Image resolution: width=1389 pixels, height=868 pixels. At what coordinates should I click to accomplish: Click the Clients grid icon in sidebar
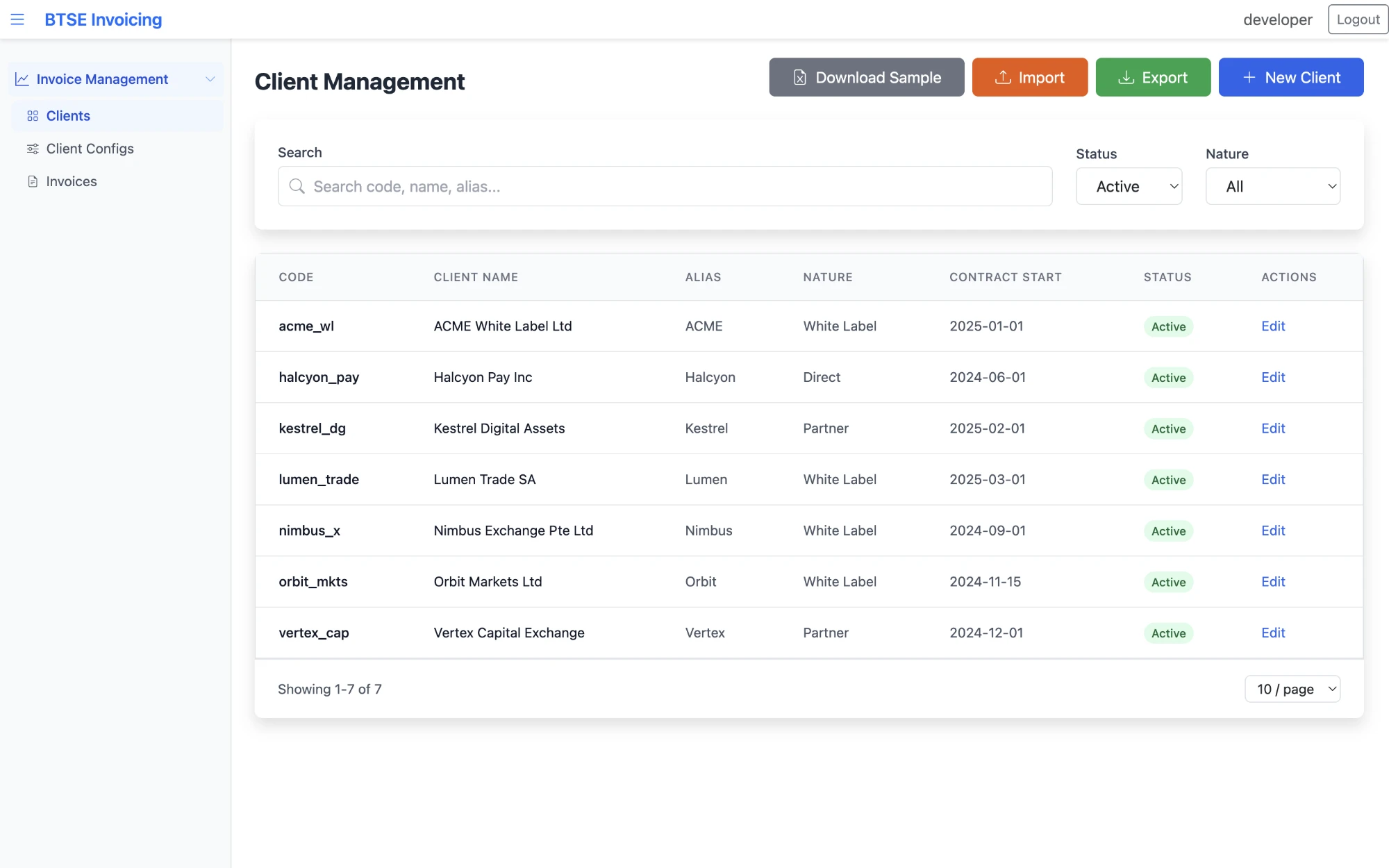click(x=33, y=116)
